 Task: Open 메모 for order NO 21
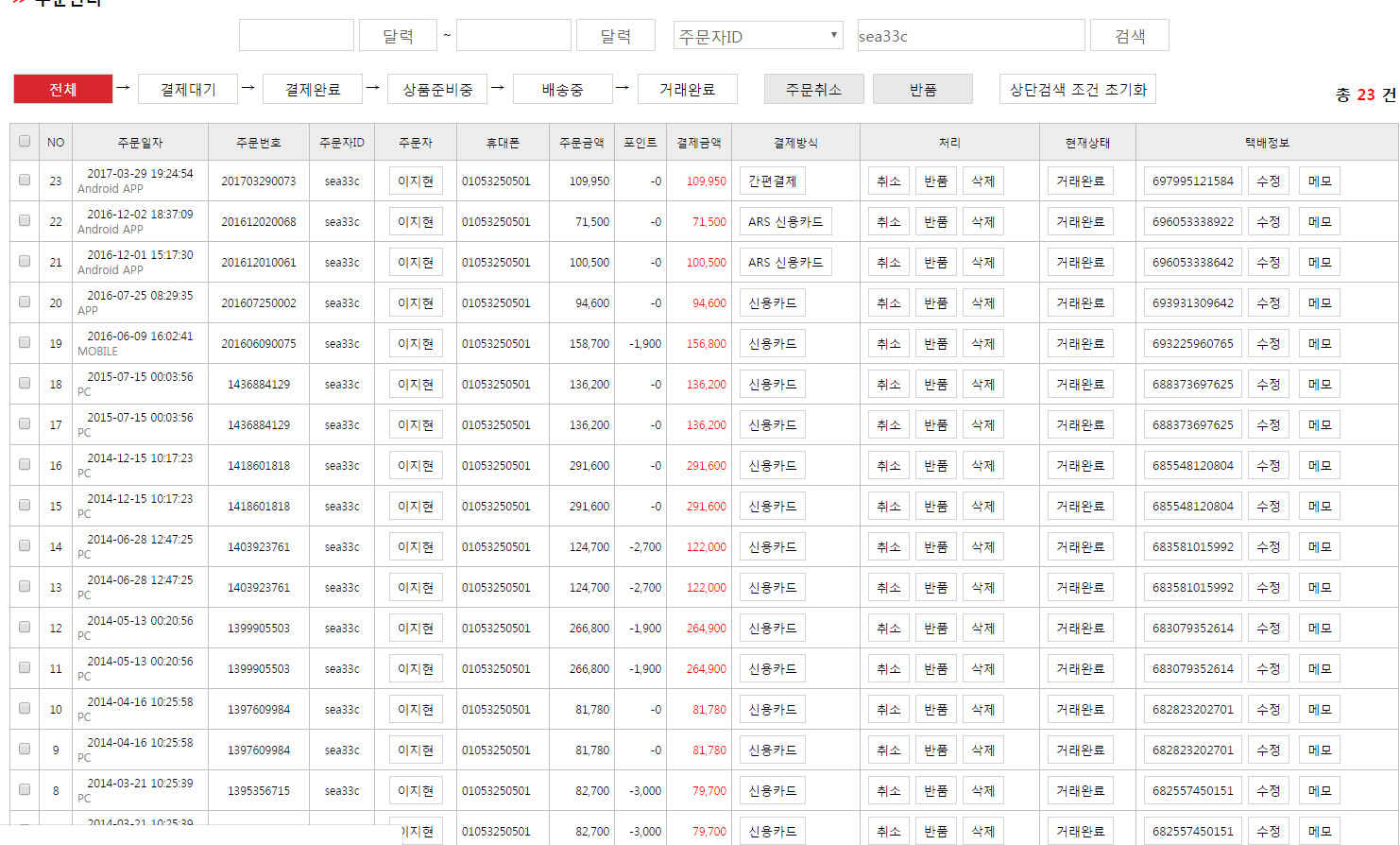click(x=1320, y=262)
